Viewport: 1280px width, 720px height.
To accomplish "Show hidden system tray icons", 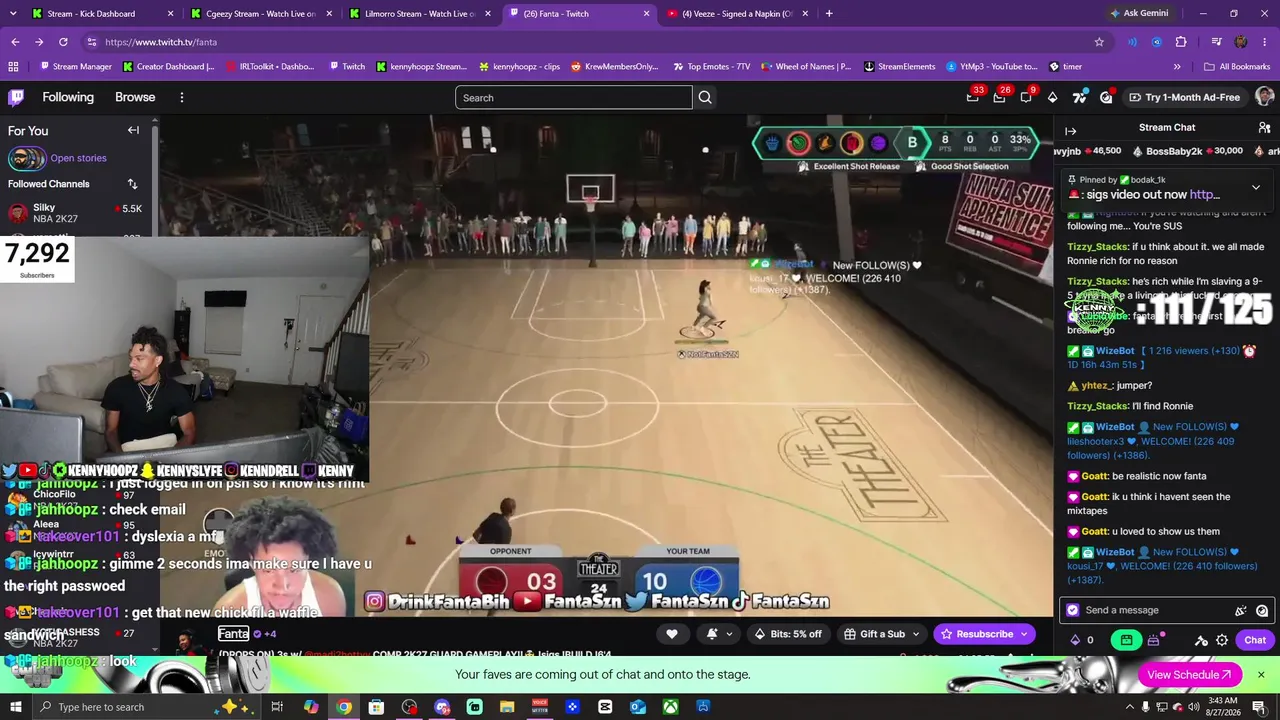I will 1130,707.
